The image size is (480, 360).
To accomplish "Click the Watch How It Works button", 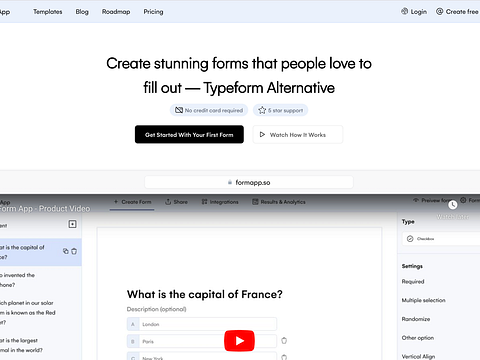I will (x=298, y=135).
